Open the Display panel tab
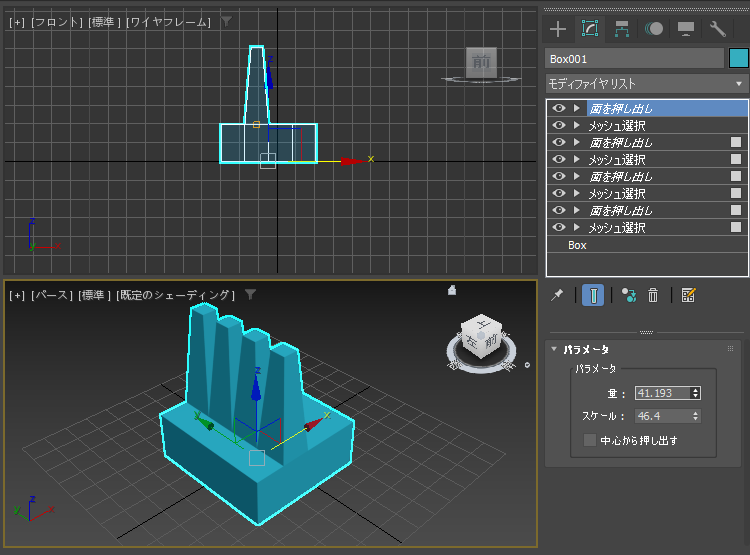Viewport: 750px width, 555px height. point(685,29)
